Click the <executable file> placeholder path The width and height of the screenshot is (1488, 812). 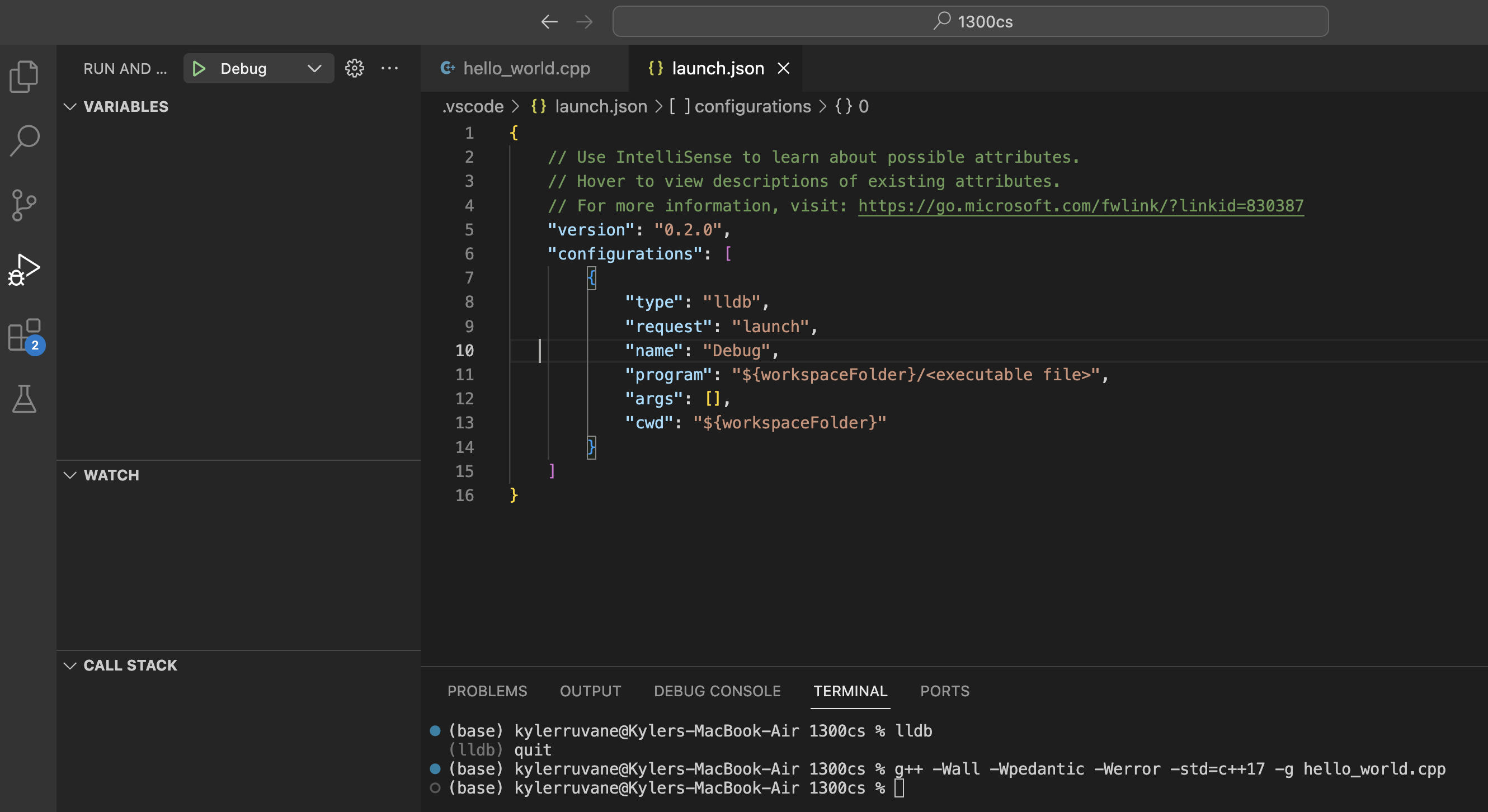point(1008,375)
